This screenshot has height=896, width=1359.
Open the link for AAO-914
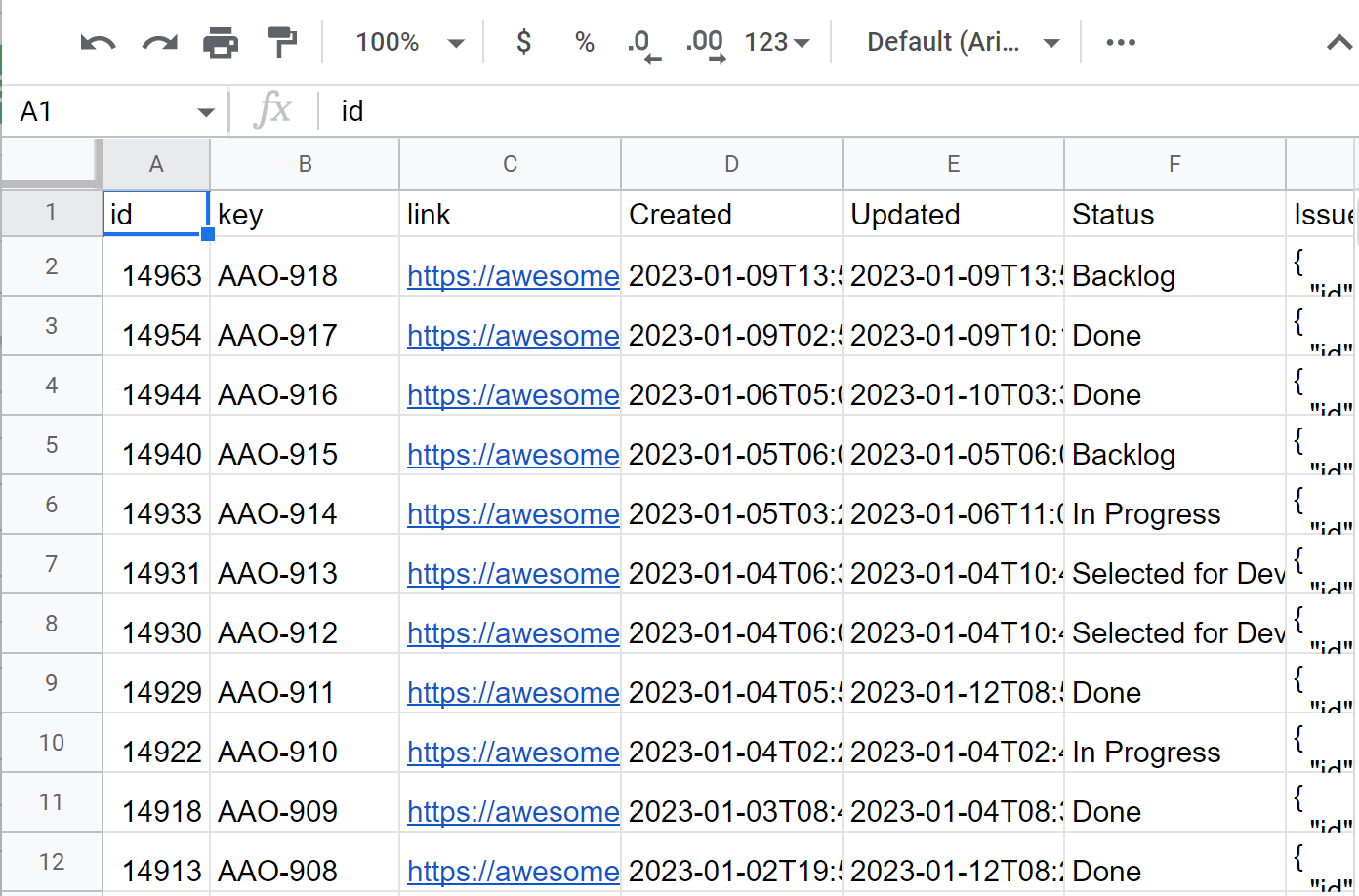[x=513, y=514]
